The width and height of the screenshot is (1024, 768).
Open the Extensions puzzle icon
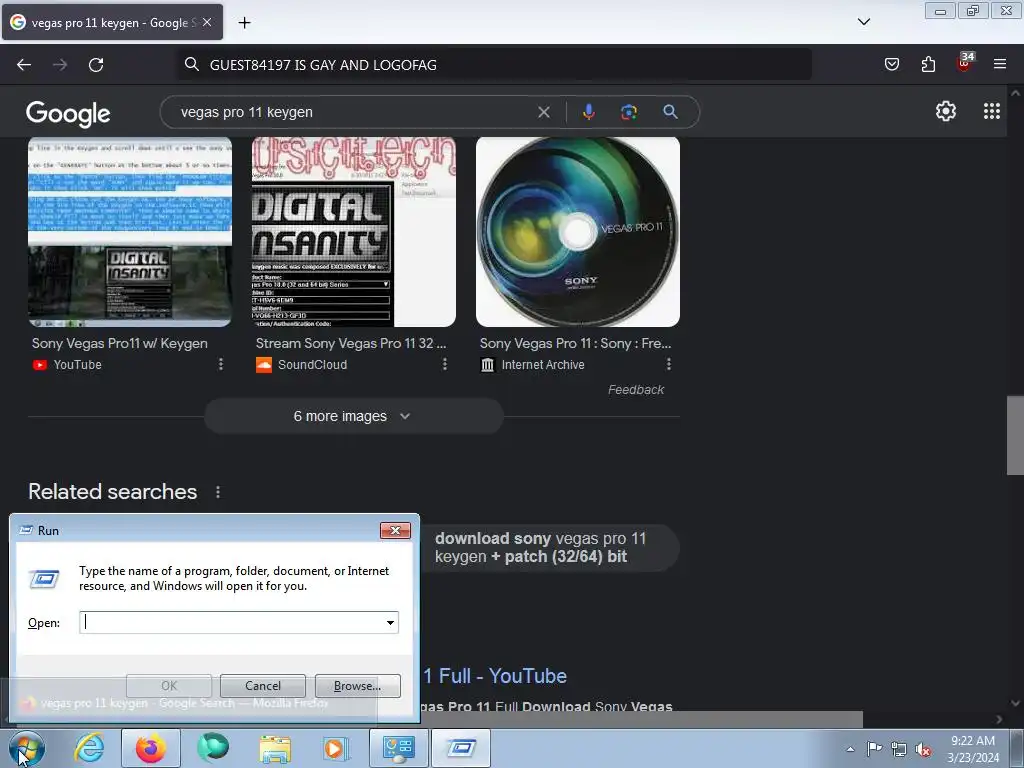[928, 64]
